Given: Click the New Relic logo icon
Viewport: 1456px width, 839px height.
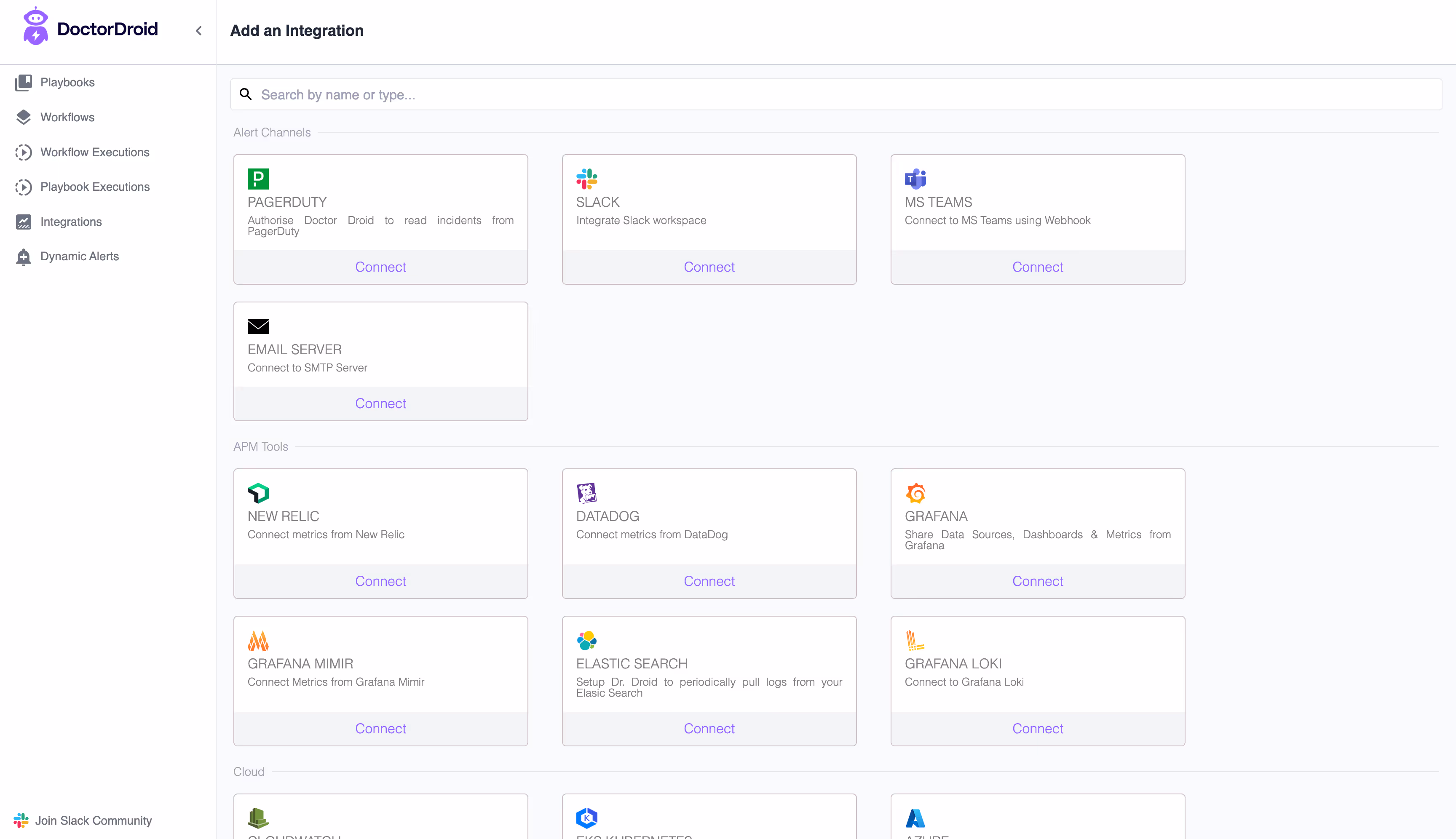Looking at the screenshot, I should click(258, 493).
